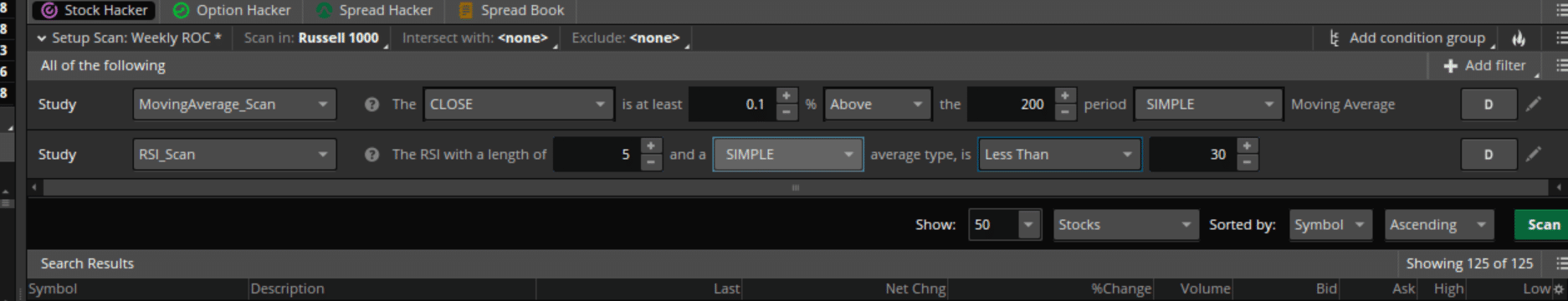Expand the Sorted by Symbol dropdown
The height and width of the screenshot is (301, 1568).
tap(1330, 225)
